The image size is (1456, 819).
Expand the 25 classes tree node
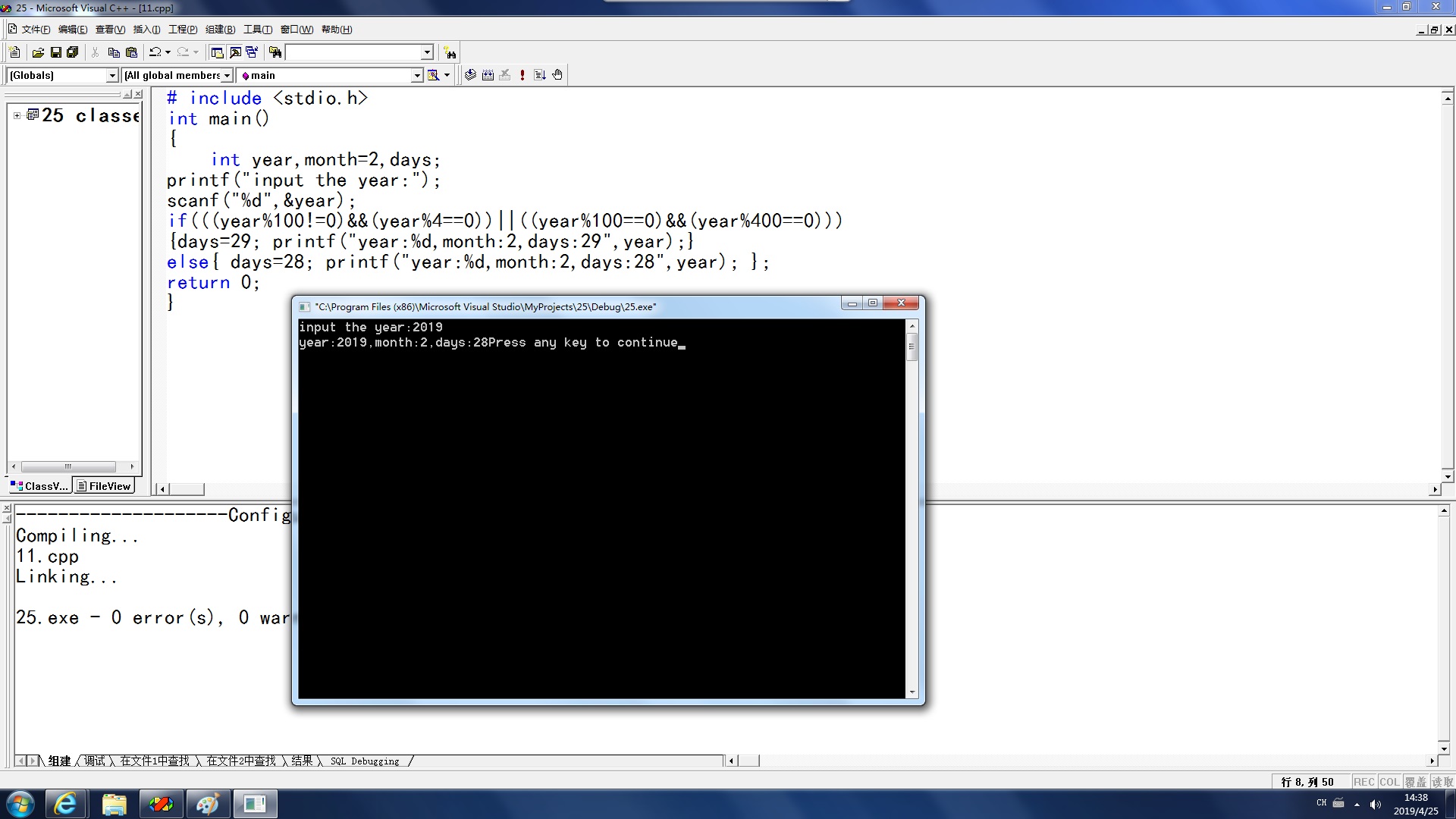(x=17, y=115)
